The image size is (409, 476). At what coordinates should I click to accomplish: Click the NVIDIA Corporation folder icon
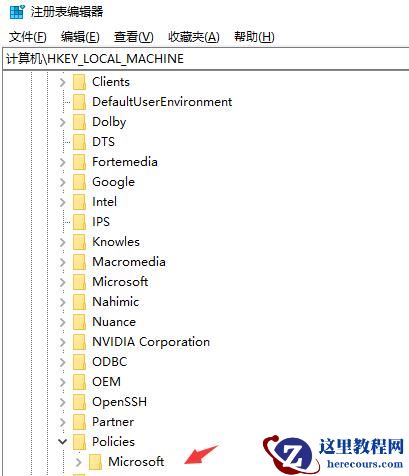tap(79, 342)
